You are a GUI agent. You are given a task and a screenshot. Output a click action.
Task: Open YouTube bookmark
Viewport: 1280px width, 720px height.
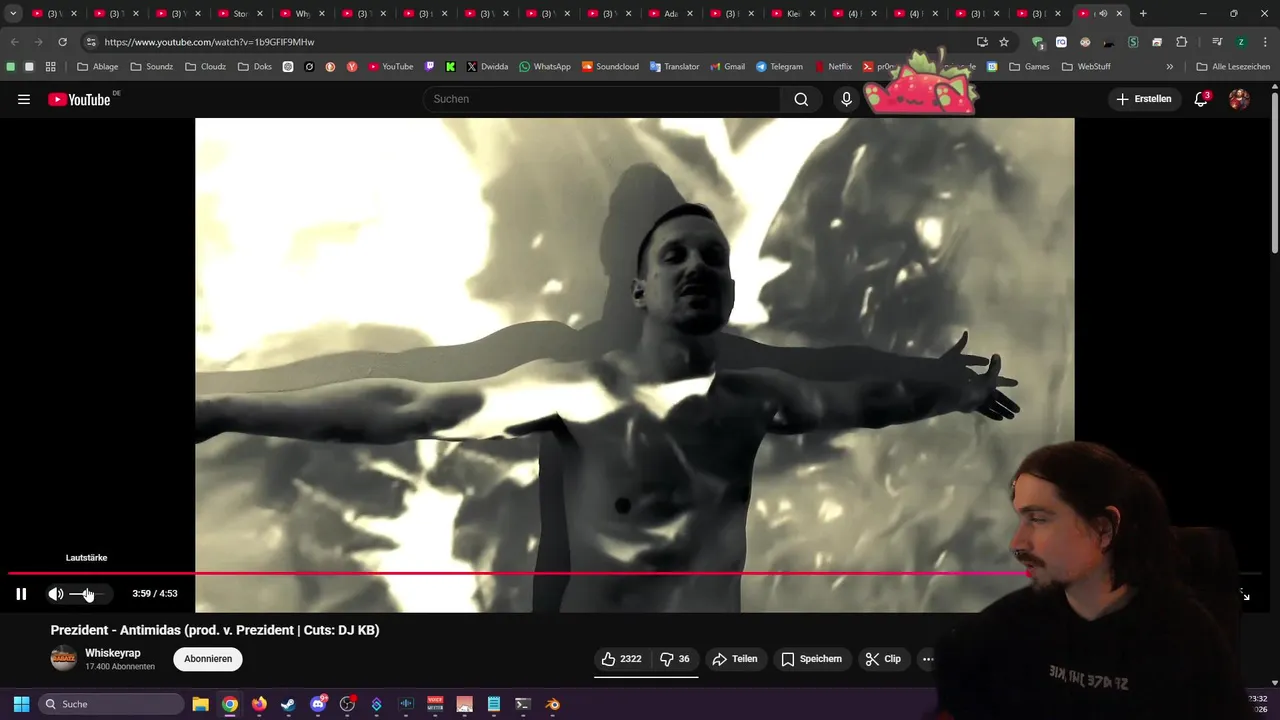(391, 67)
